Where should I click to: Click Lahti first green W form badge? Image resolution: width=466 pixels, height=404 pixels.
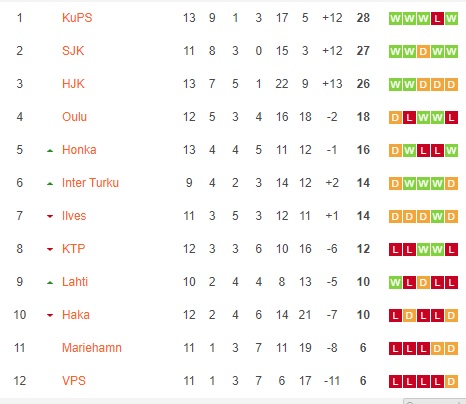tap(395, 282)
